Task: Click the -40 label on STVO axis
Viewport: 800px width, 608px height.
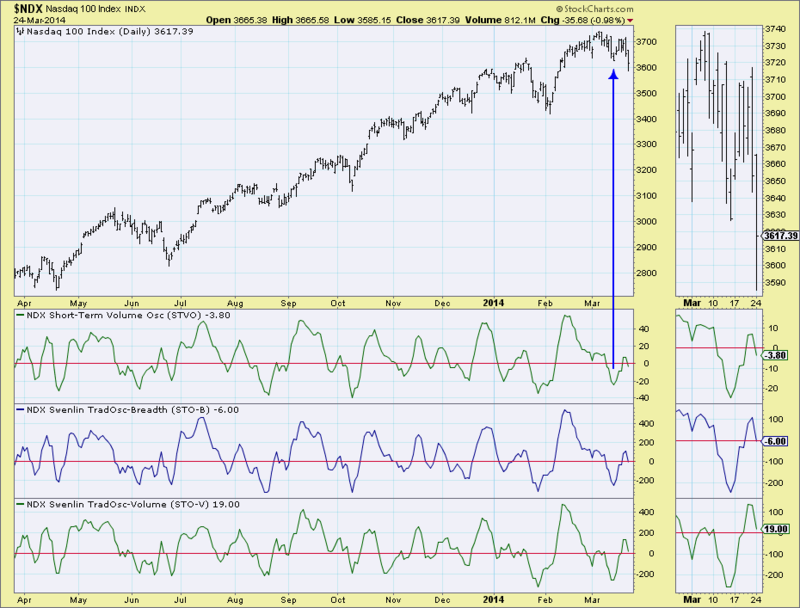Action: 643,398
